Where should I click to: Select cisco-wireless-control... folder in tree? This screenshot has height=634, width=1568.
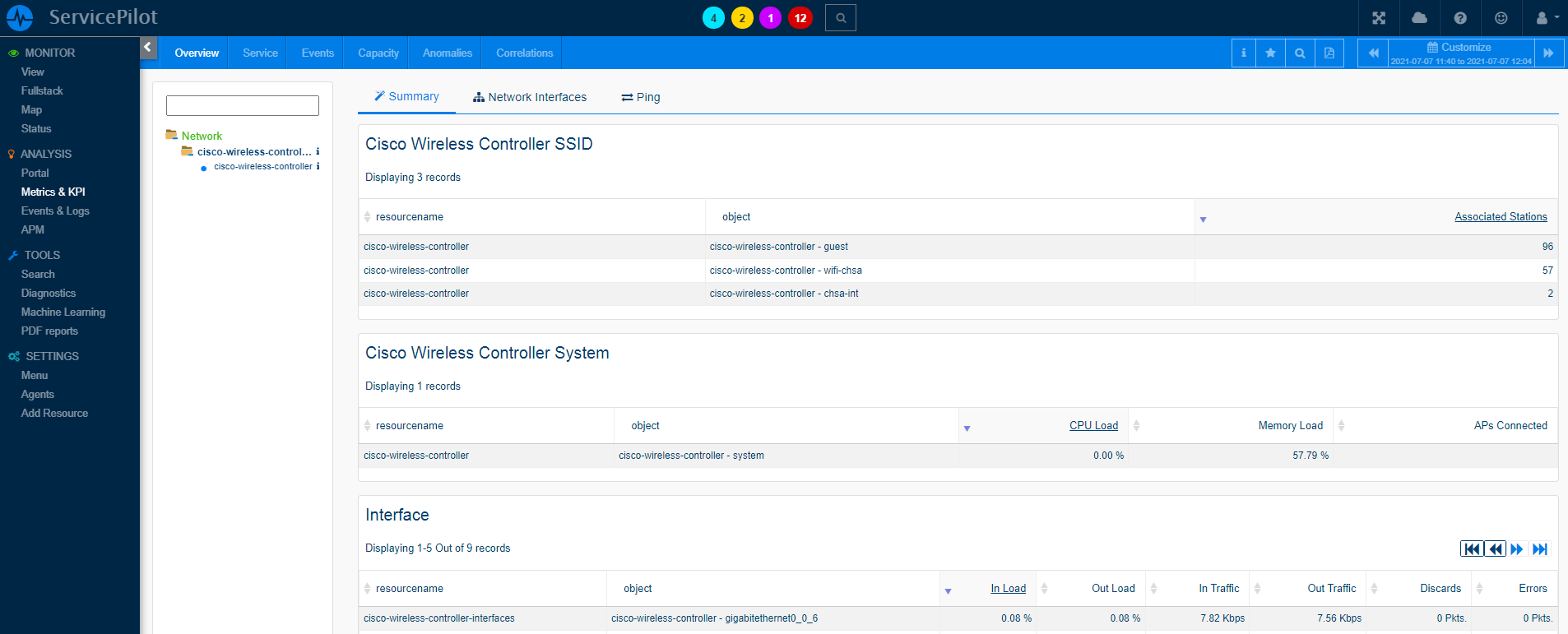click(x=254, y=151)
